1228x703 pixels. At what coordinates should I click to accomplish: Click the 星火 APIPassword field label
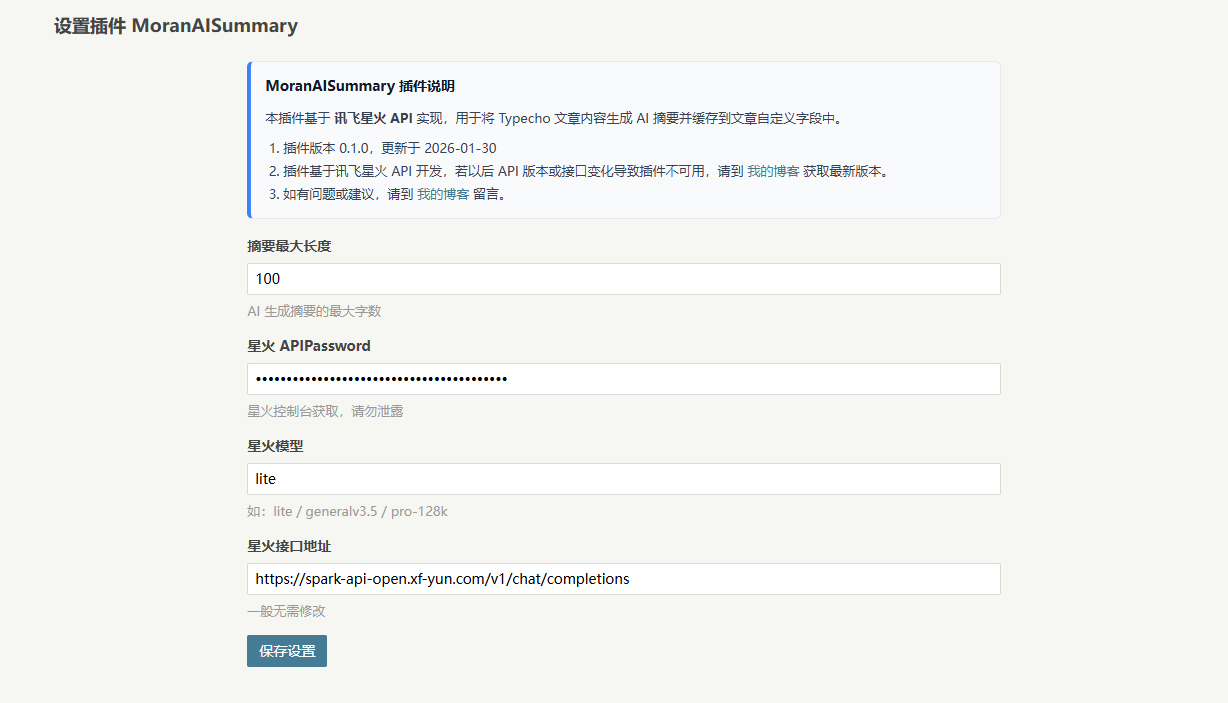click(308, 346)
